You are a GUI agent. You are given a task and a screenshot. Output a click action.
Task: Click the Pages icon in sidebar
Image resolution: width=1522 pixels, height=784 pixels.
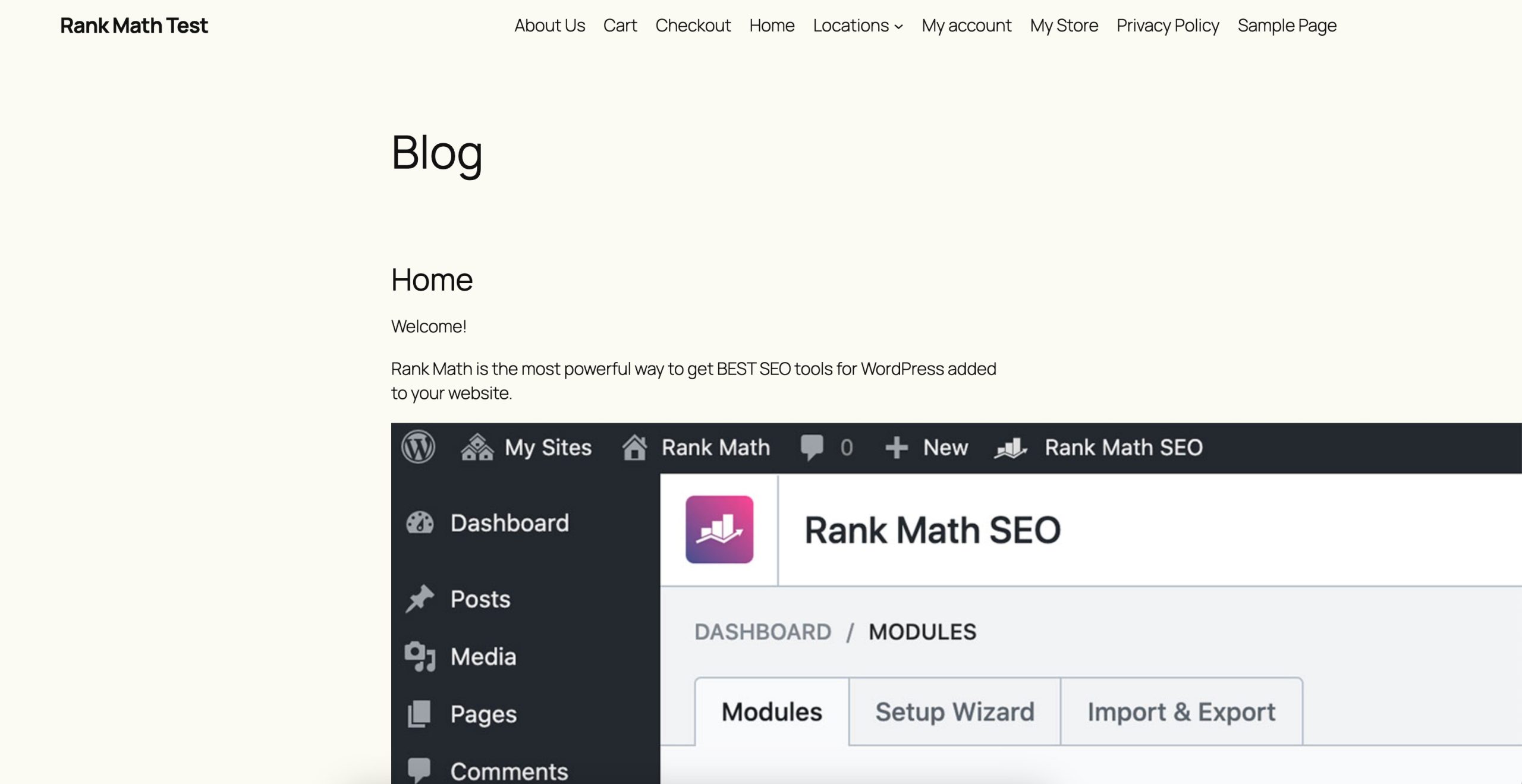[419, 714]
